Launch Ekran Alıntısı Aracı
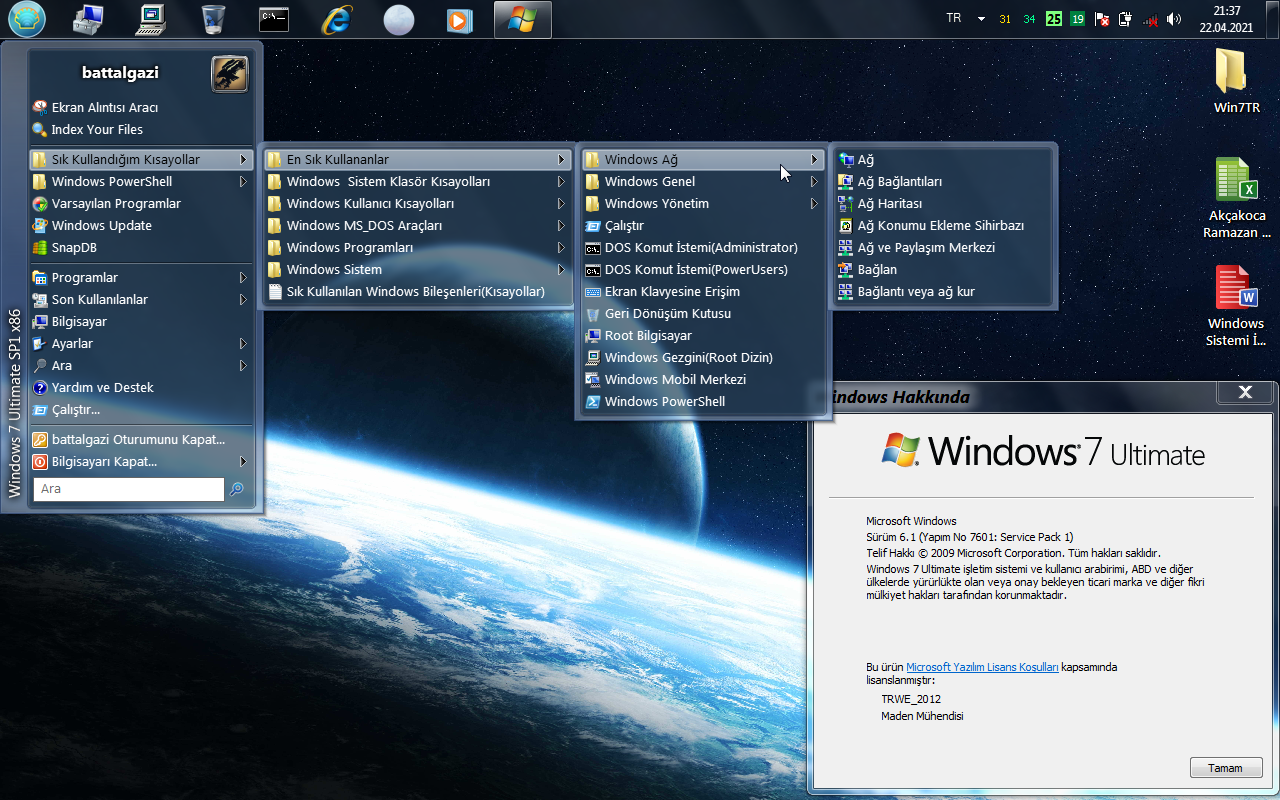The width and height of the screenshot is (1280, 800). click(141, 107)
